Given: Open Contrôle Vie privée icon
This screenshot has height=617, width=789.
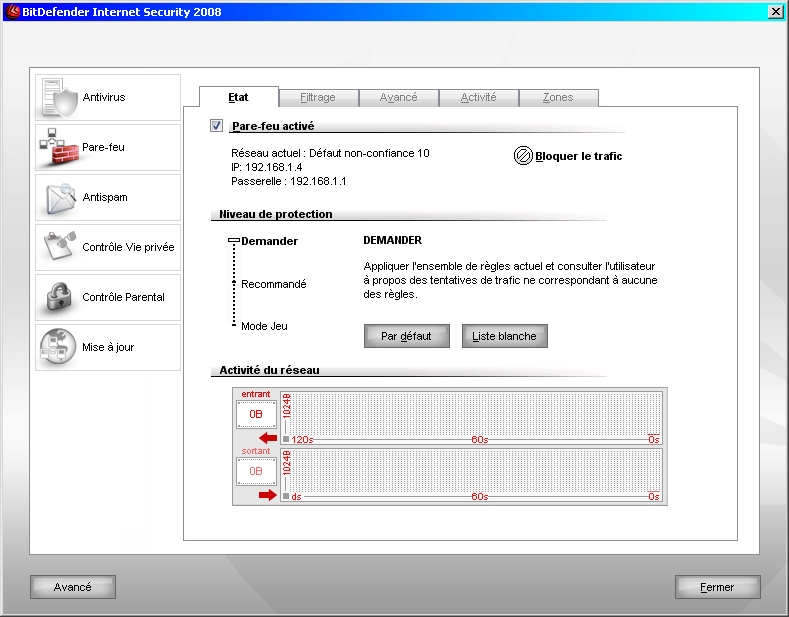Looking at the screenshot, I should point(58,247).
